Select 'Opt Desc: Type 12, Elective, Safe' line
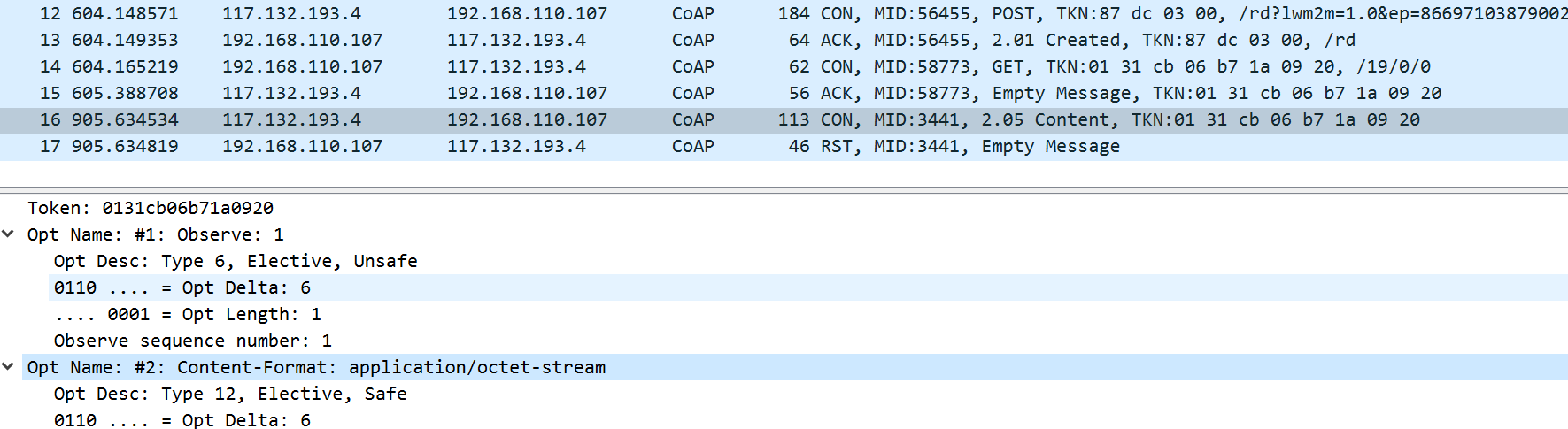Viewport: 1568px width, 429px height. point(230,394)
